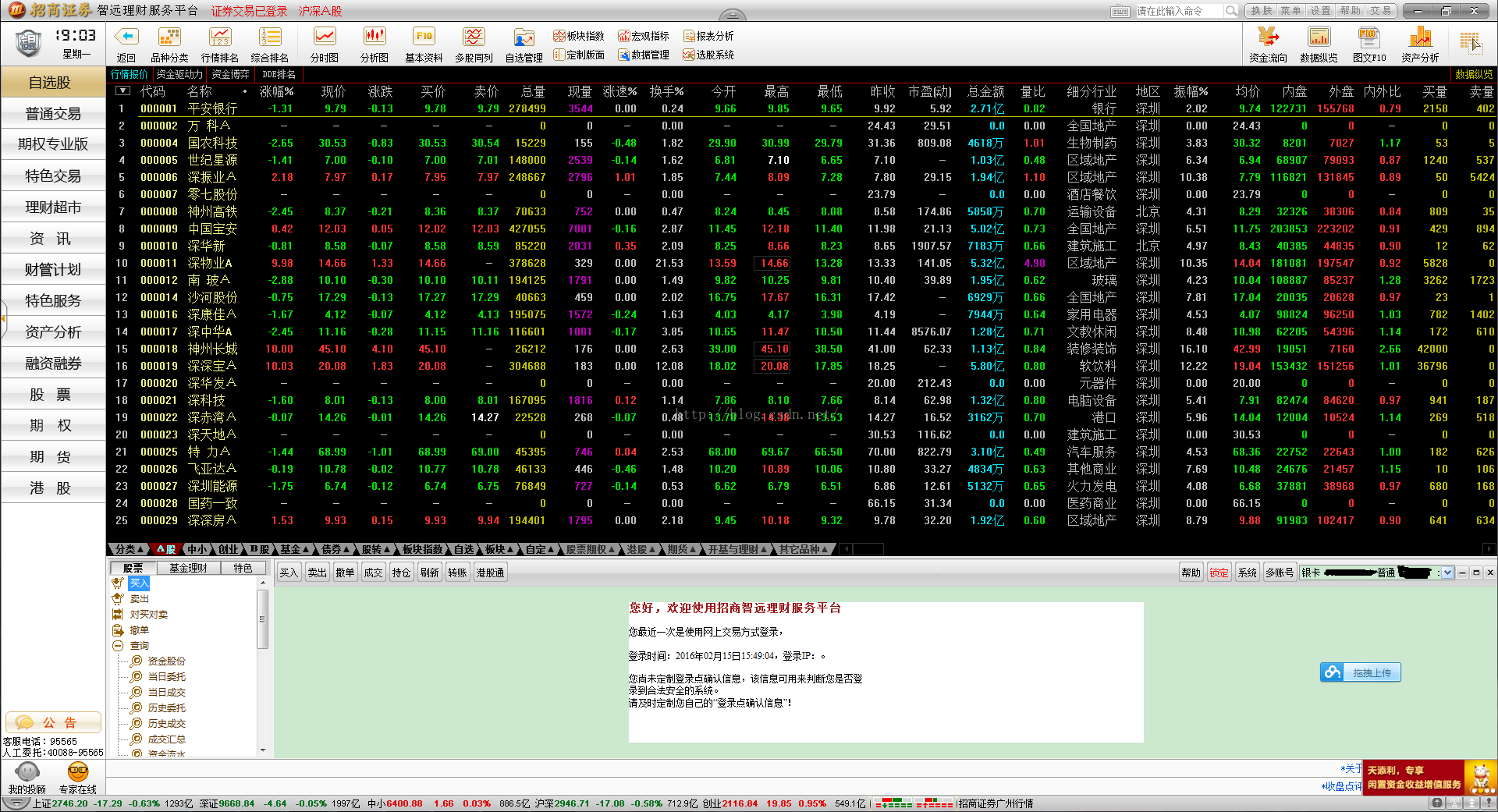
Task: Open 综合排名 composite ranking icon
Action: click(x=270, y=37)
